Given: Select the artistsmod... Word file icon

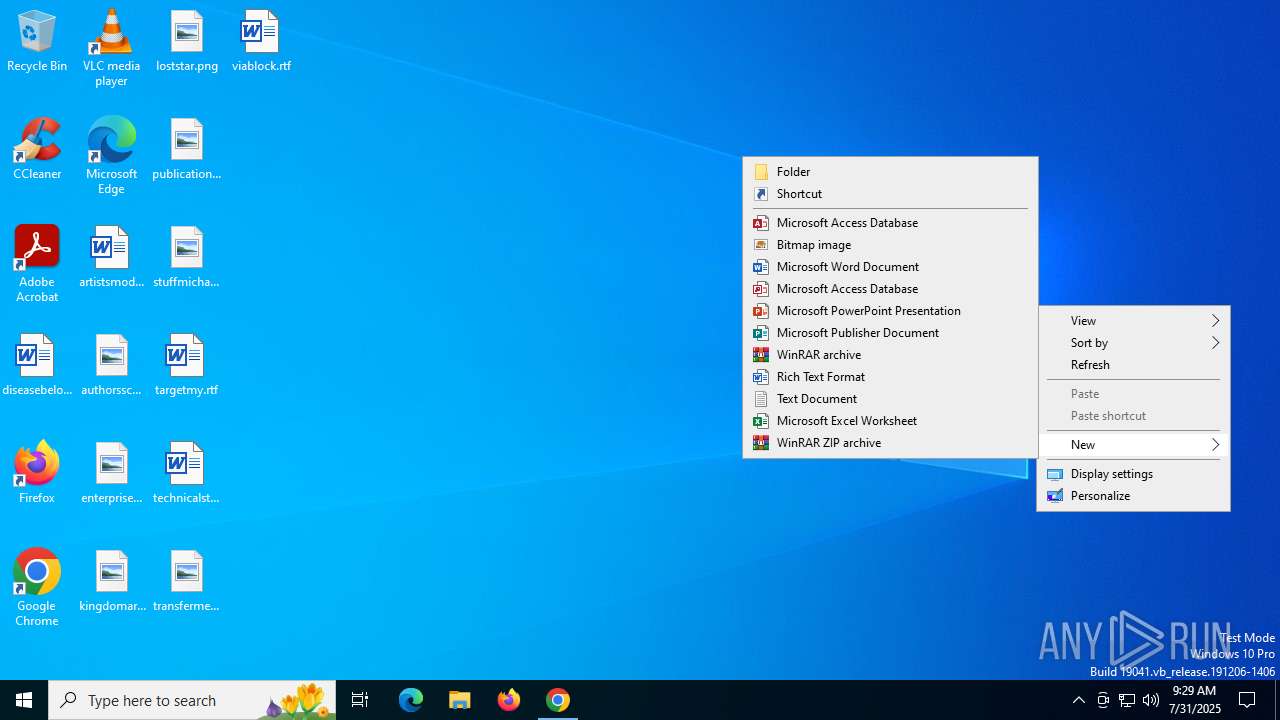Looking at the screenshot, I should pyautogui.click(x=111, y=257).
